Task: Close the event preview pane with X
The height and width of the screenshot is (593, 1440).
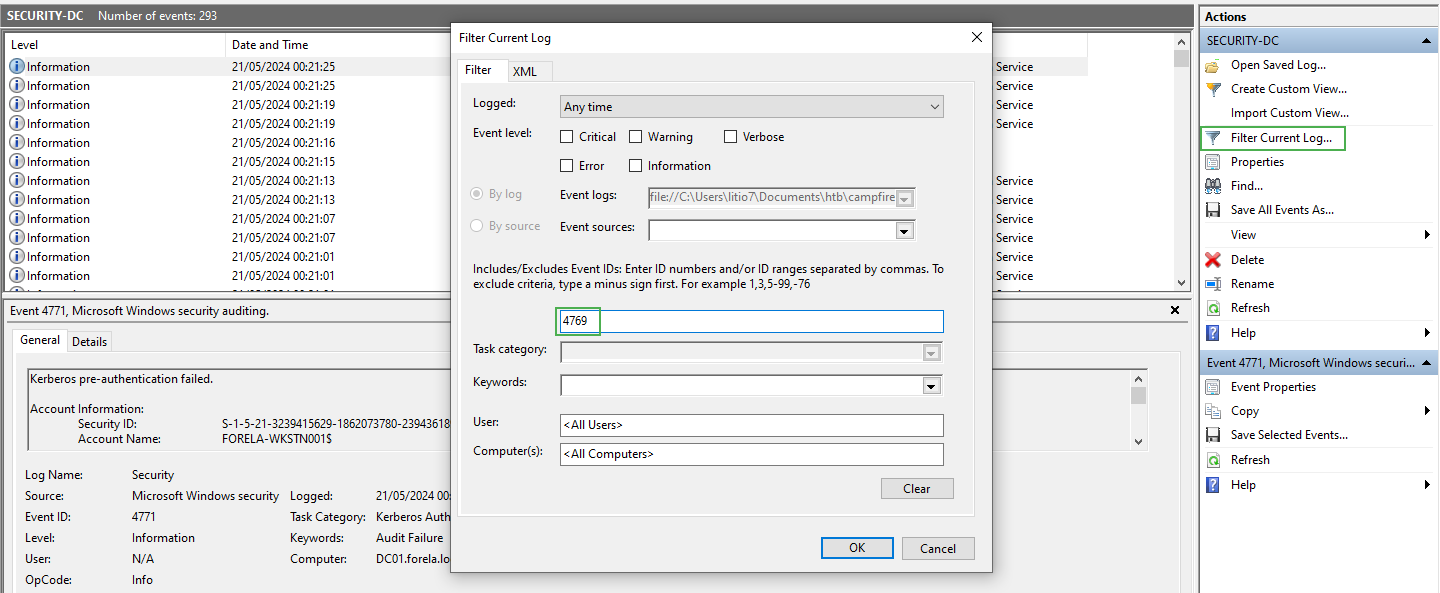Action: pos(1175,311)
